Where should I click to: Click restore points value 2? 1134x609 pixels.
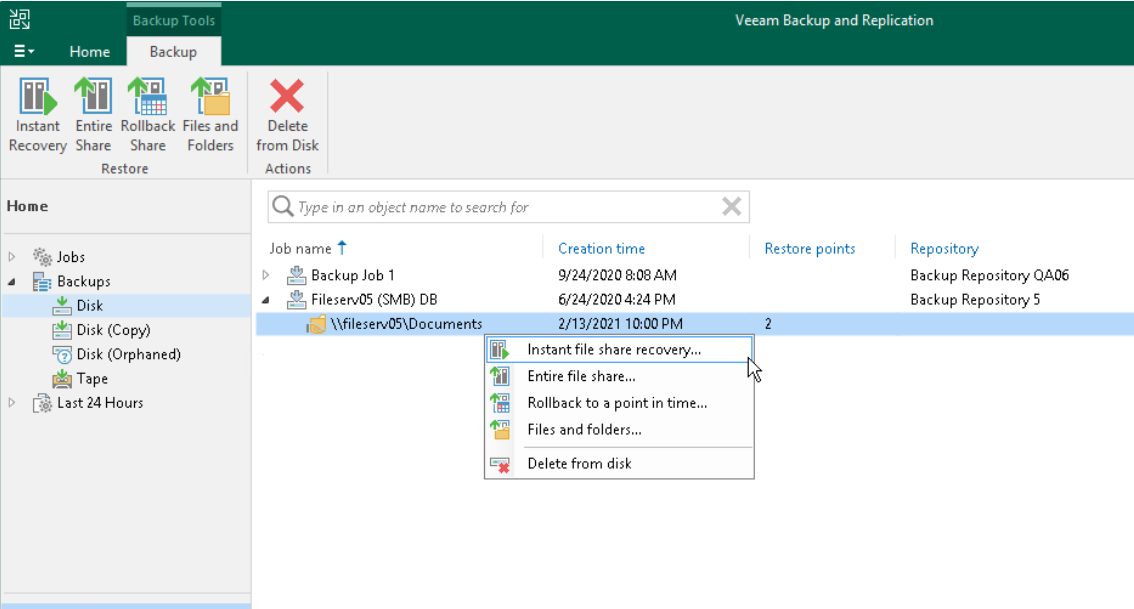pos(768,324)
